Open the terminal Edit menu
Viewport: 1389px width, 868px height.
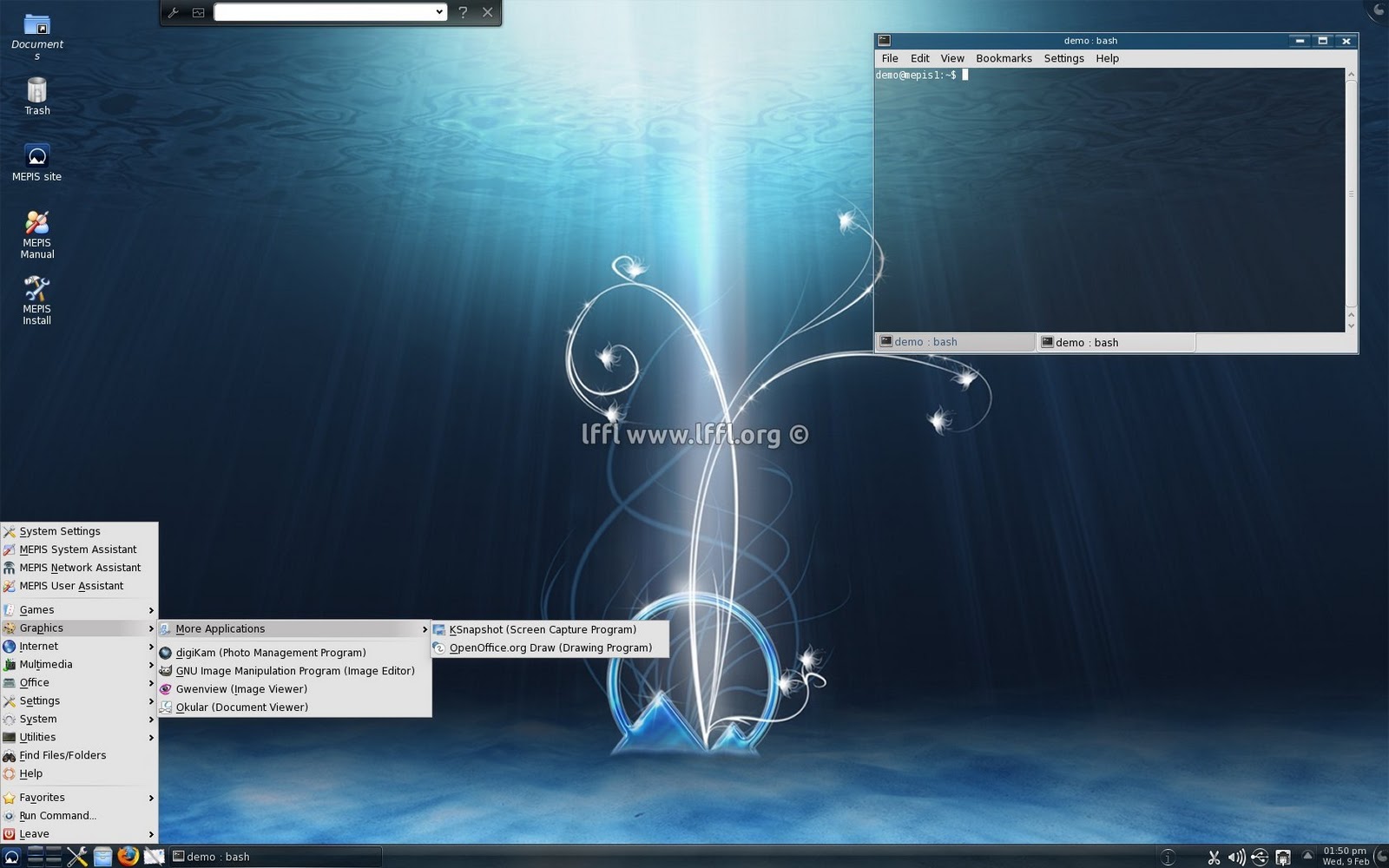coord(919,58)
